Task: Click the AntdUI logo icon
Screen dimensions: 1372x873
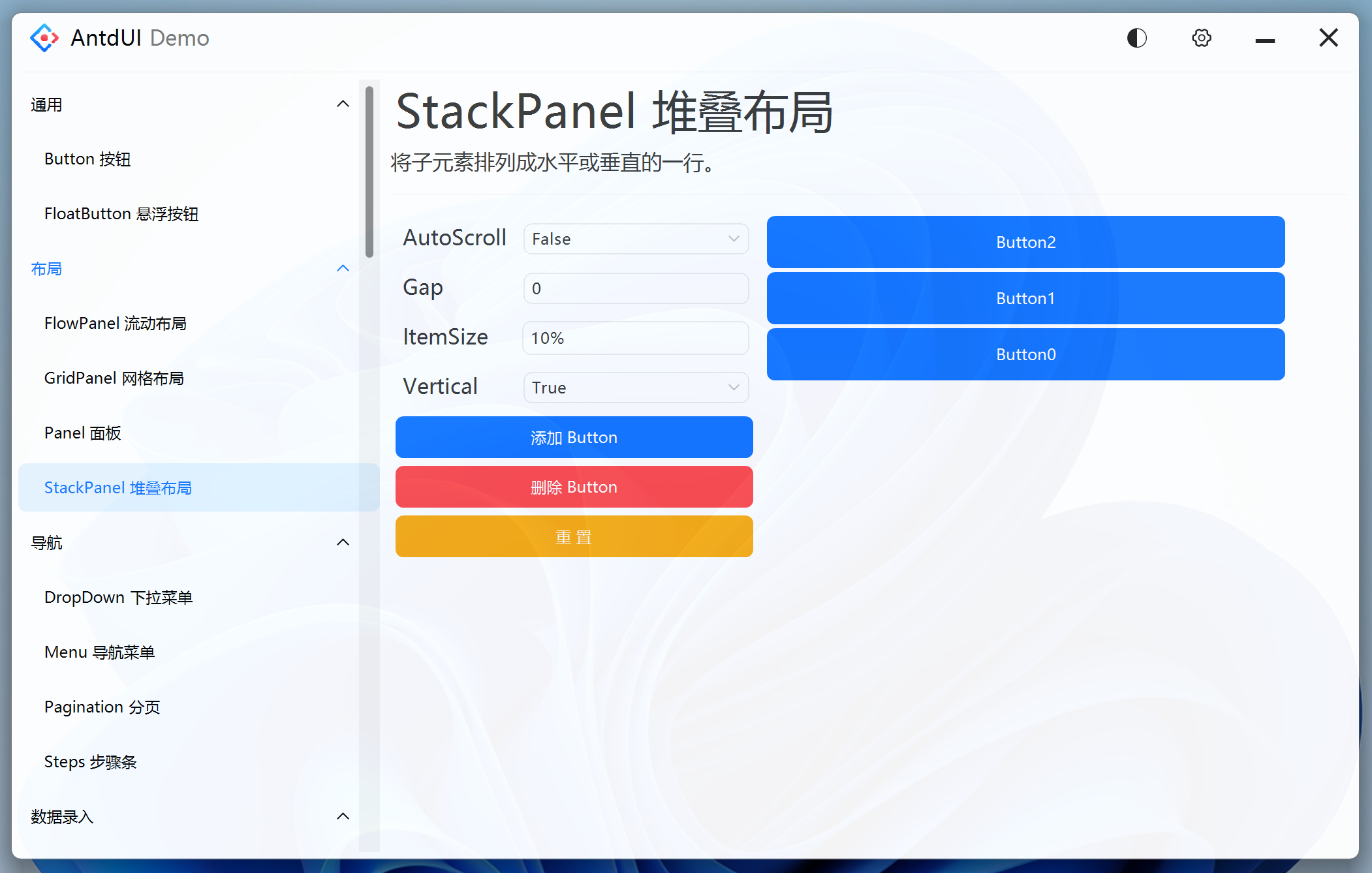Action: [x=43, y=37]
